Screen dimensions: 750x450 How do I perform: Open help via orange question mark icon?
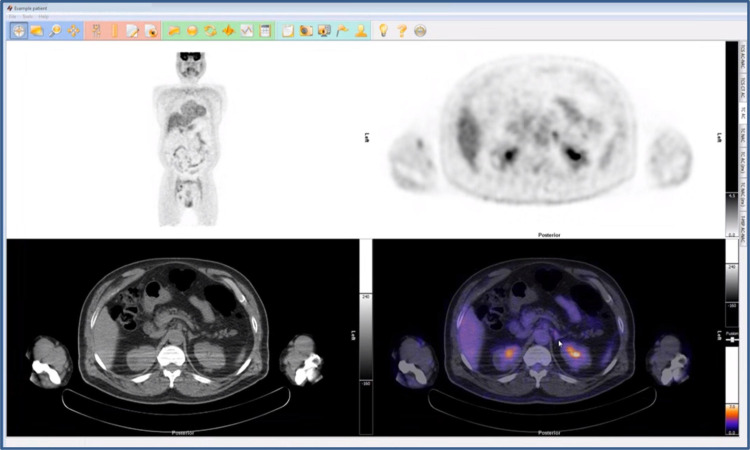pyautogui.click(x=401, y=31)
